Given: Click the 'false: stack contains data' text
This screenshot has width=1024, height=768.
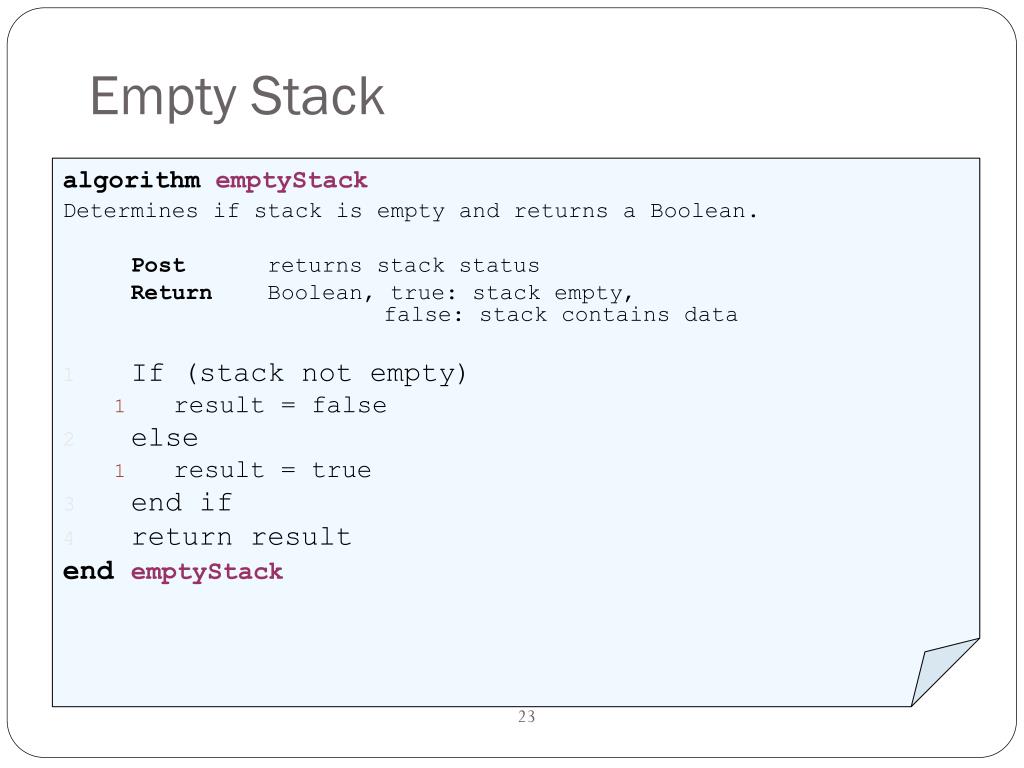Looking at the screenshot, I should coord(561,315).
